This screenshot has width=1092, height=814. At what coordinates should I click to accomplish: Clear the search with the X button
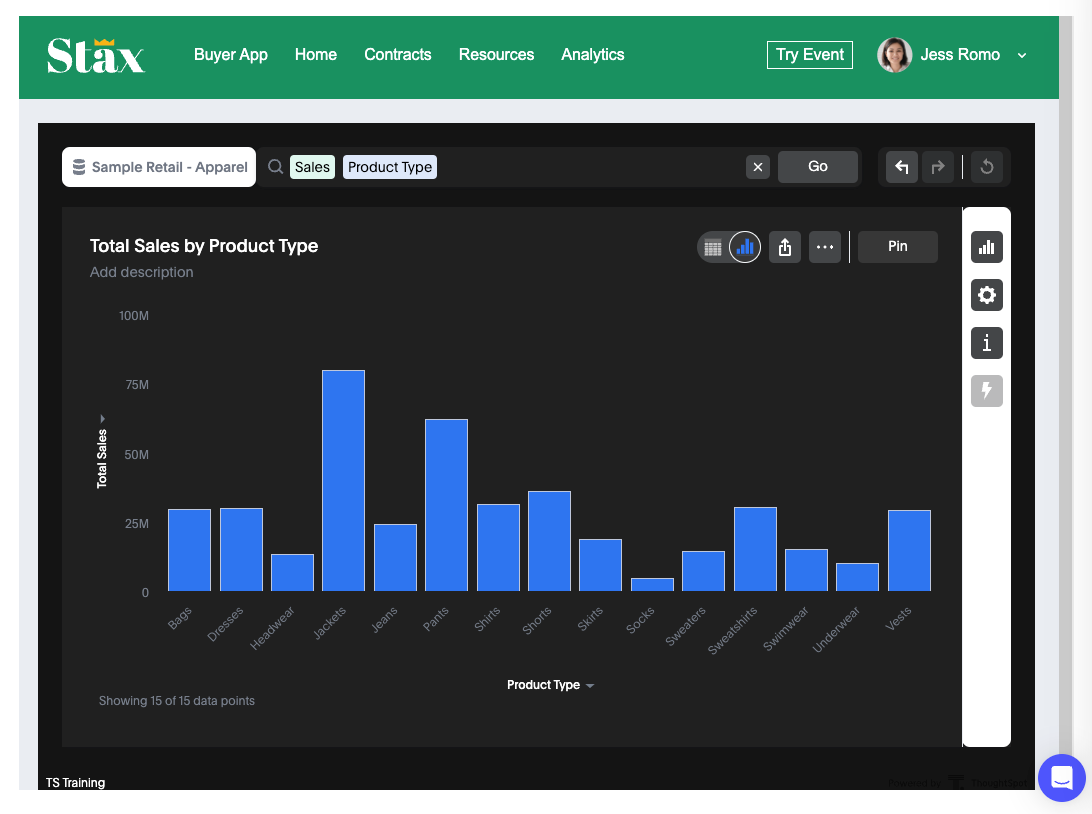[757, 166]
